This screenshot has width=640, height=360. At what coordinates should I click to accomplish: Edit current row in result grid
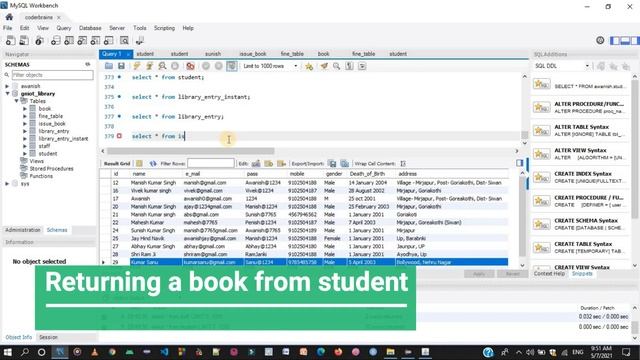(x=256, y=164)
